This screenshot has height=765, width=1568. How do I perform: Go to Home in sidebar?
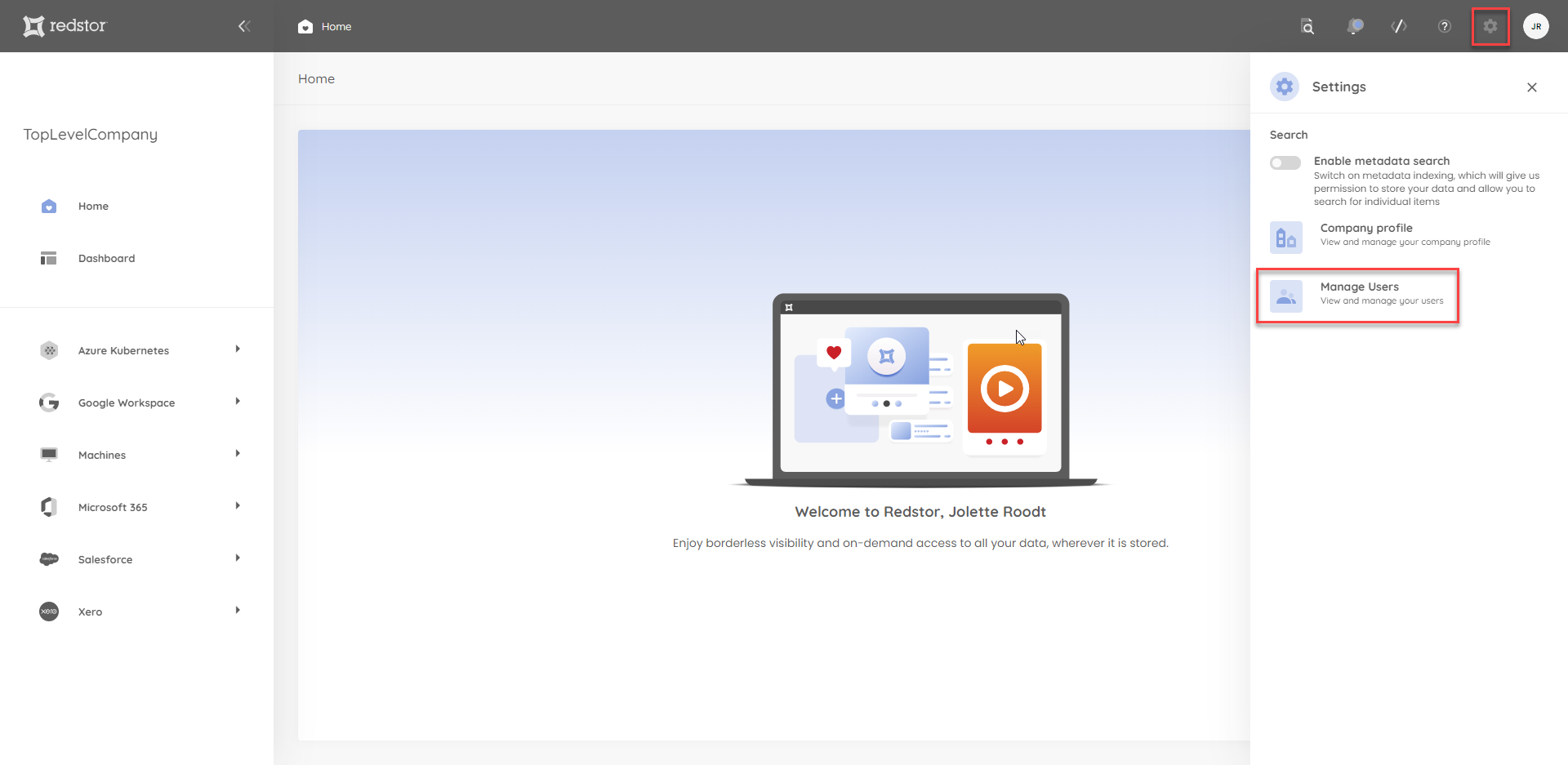[x=93, y=207]
